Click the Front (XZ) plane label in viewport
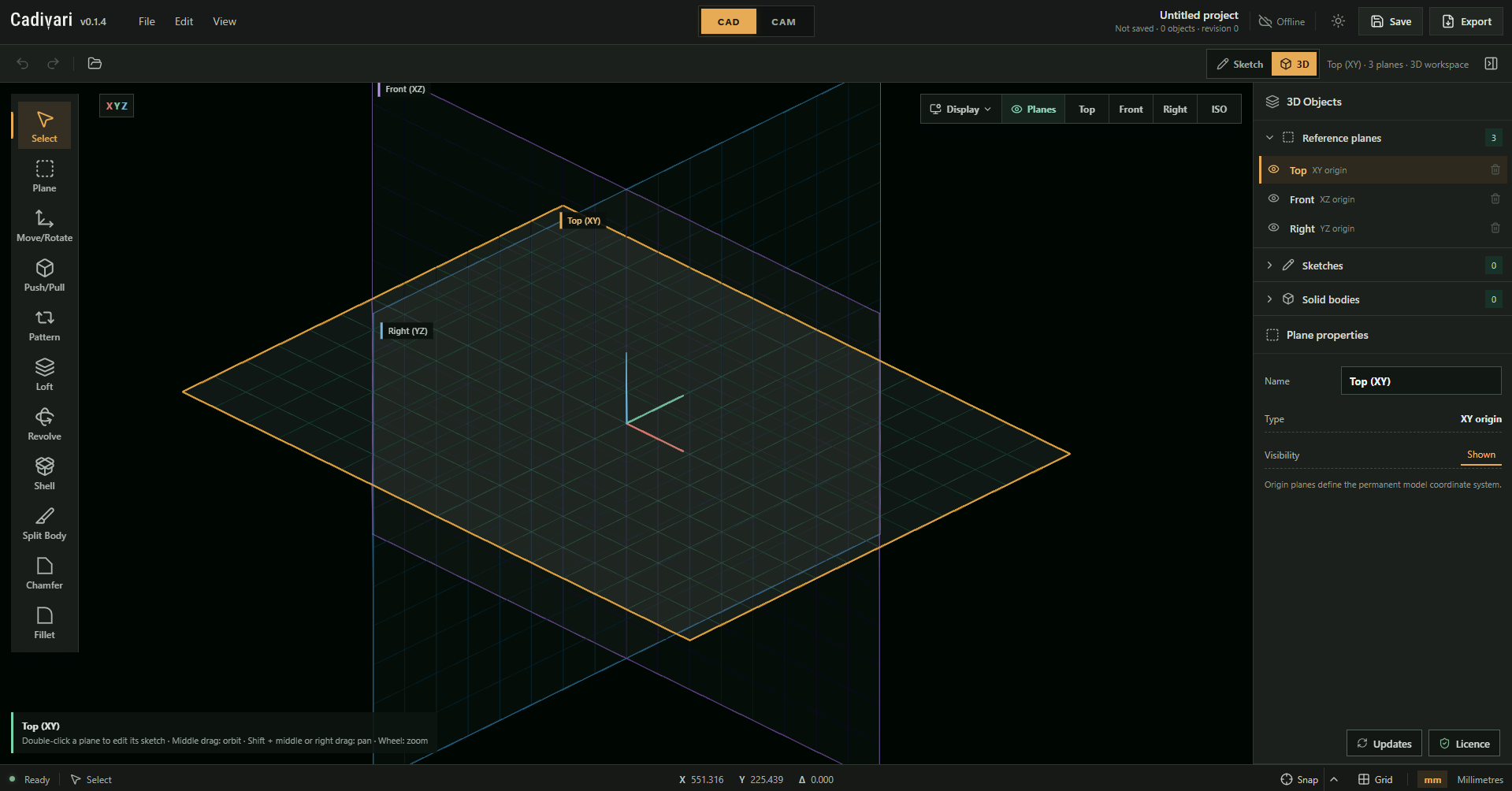The width and height of the screenshot is (1512, 791). [x=404, y=89]
